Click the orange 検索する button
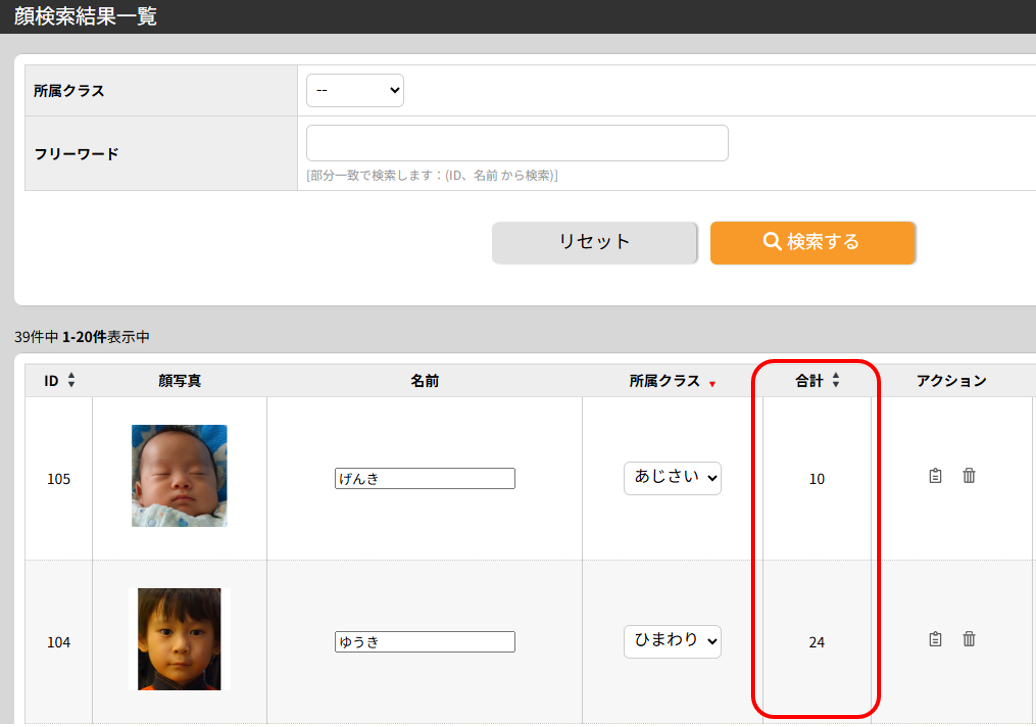Image resolution: width=1036 pixels, height=727 pixels. click(813, 242)
